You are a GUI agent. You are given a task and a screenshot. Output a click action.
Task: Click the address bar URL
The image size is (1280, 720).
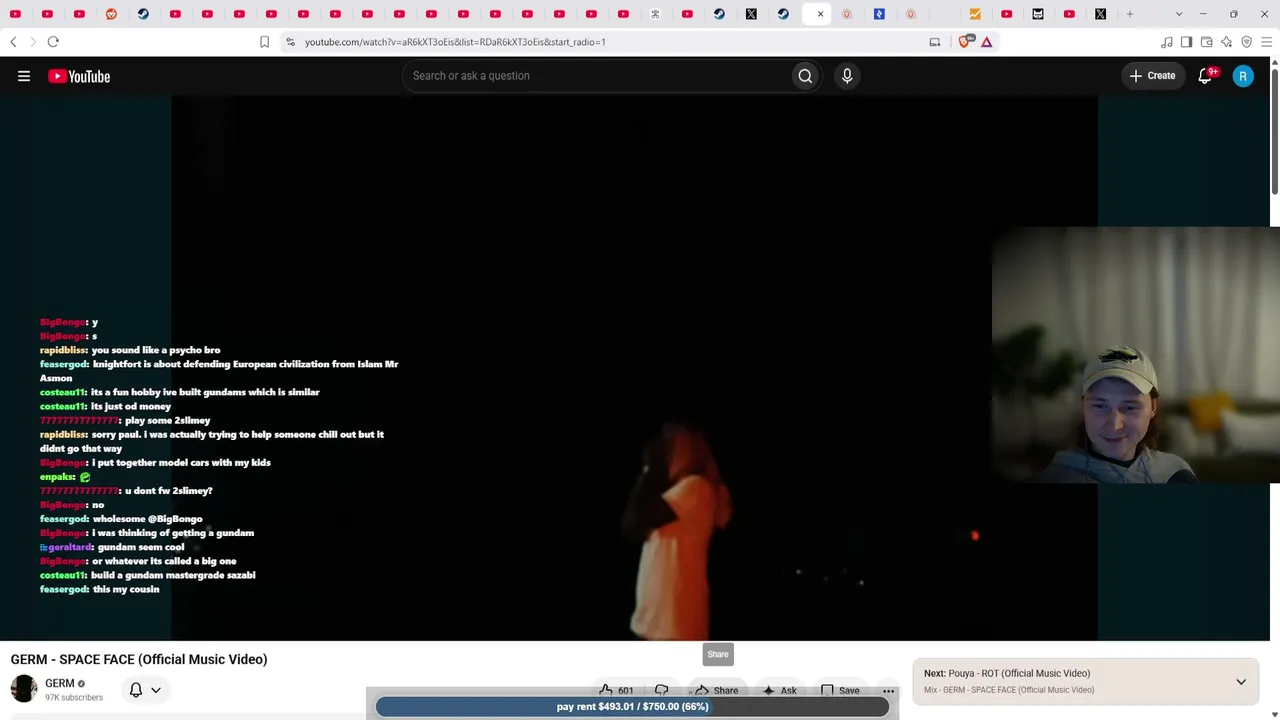tap(455, 42)
